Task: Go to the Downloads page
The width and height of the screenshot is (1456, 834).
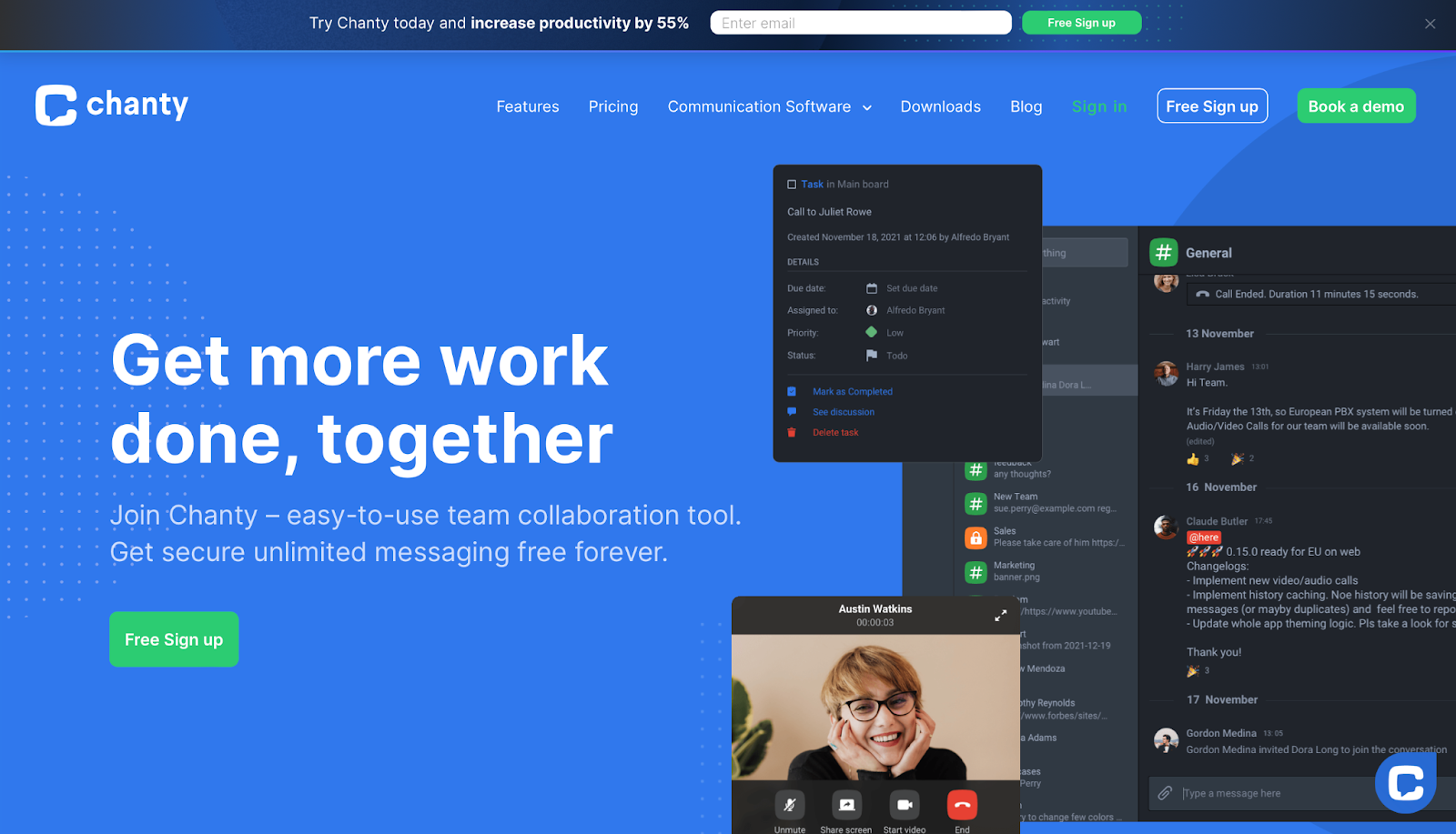Action: [x=941, y=106]
